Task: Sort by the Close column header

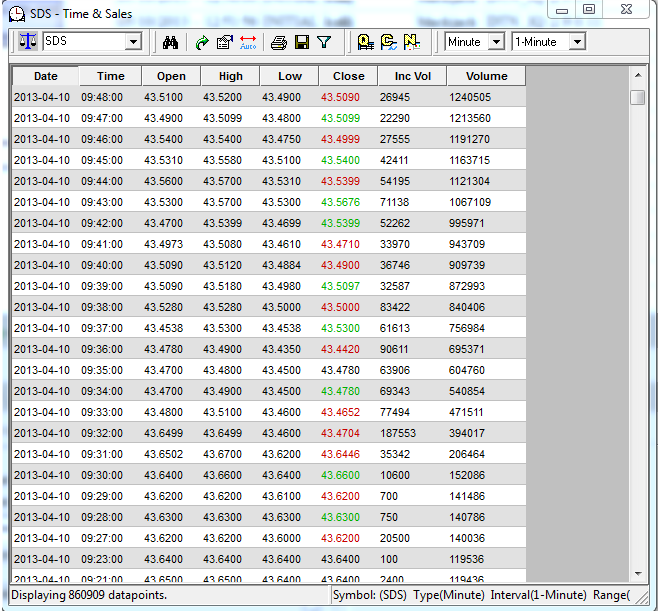Action: [348, 76]
